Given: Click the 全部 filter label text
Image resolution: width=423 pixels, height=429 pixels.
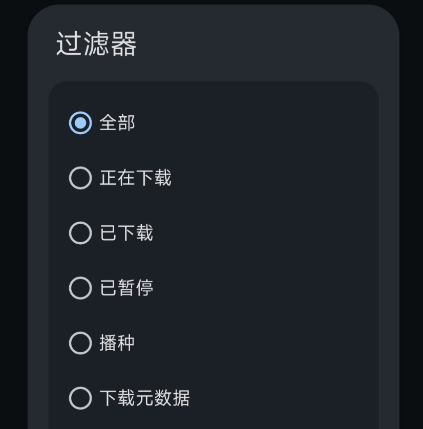Looking at the screenshot, I should pos(117,123).
